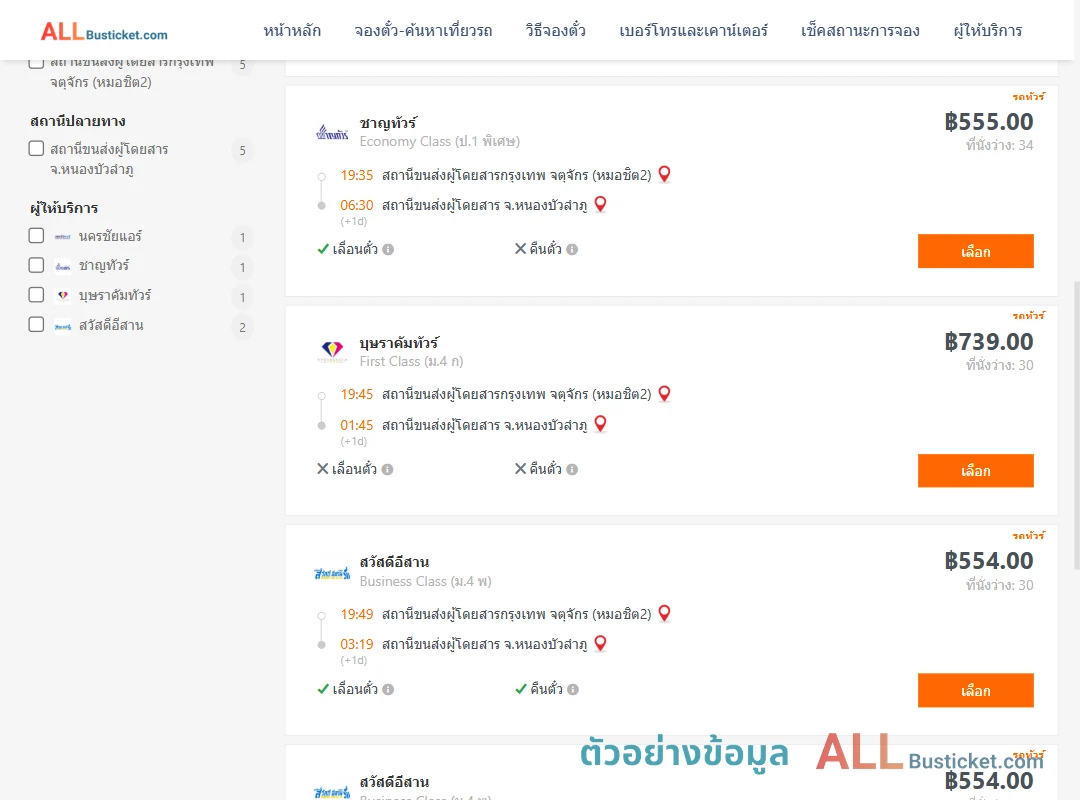Click departure time 19:35
This screenshot has width=1080, height=800.
(356, 175)
